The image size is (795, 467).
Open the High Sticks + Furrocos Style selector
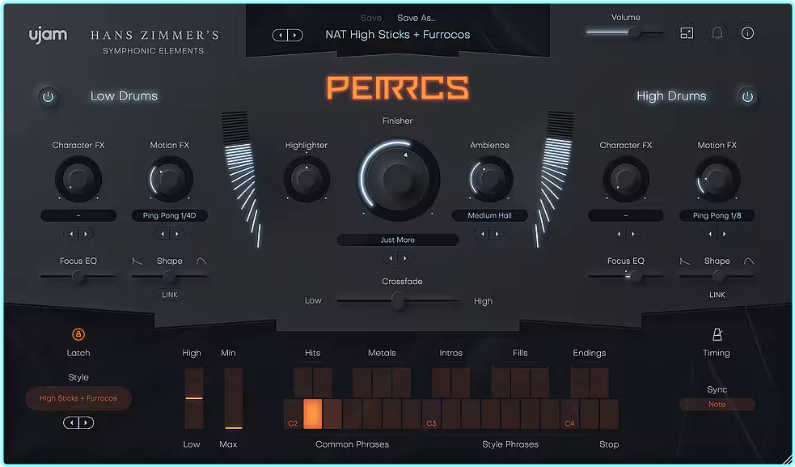[x=78, y=399]
